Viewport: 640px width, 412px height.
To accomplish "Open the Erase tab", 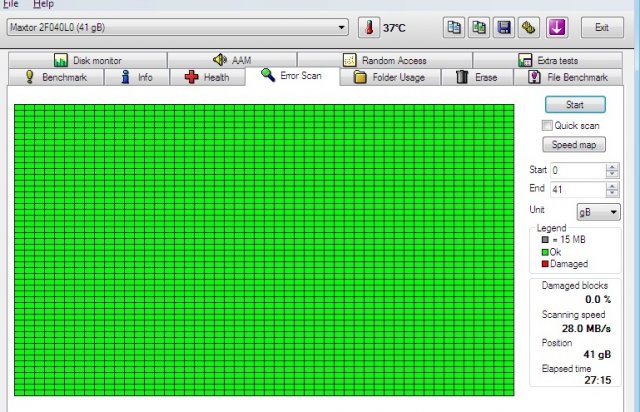I will [x=476, y=77].
